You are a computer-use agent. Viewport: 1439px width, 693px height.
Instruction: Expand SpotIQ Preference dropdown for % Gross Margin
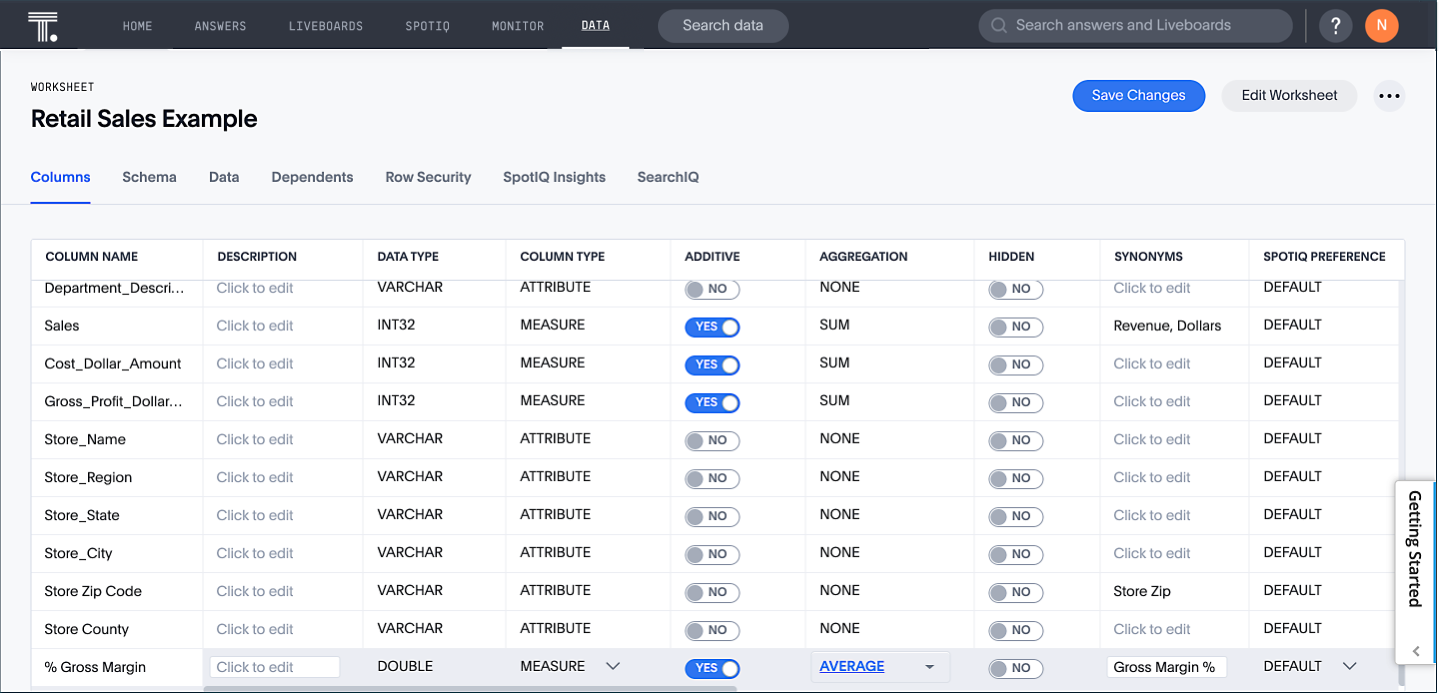[x=1349, y=666]
